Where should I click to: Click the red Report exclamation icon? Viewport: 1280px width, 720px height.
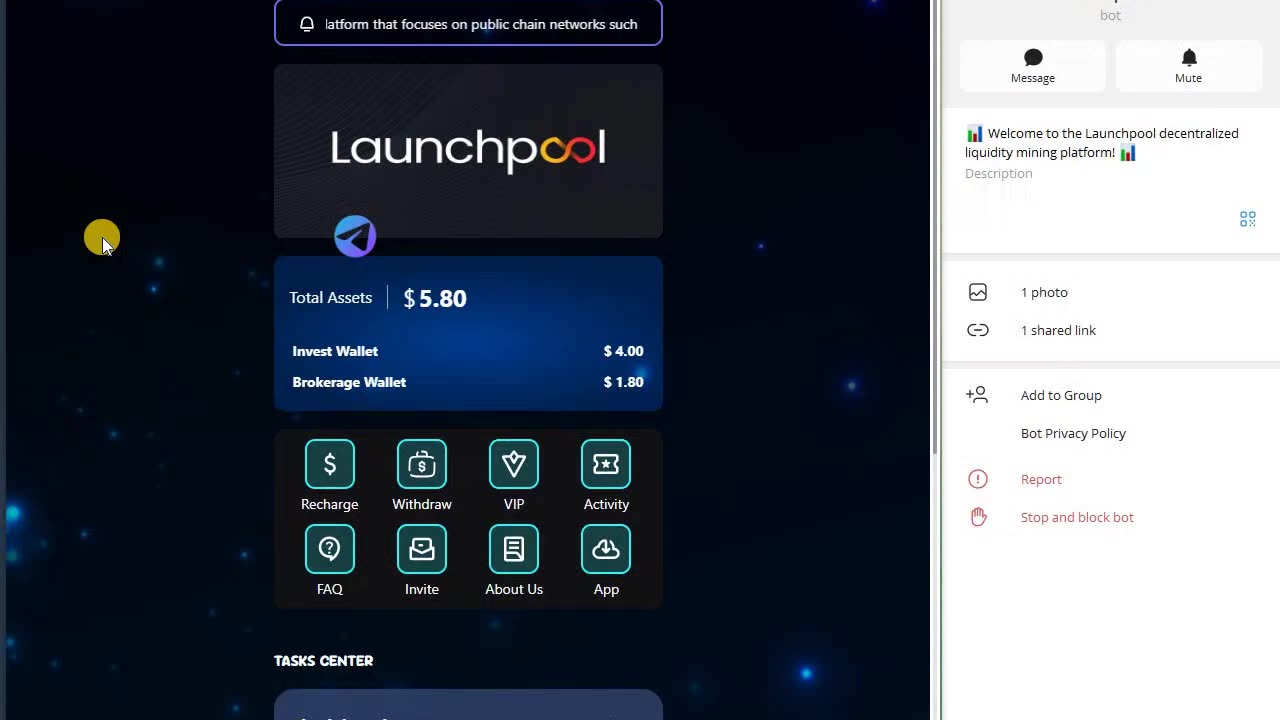pyautogui.click(x=978, y=479)
